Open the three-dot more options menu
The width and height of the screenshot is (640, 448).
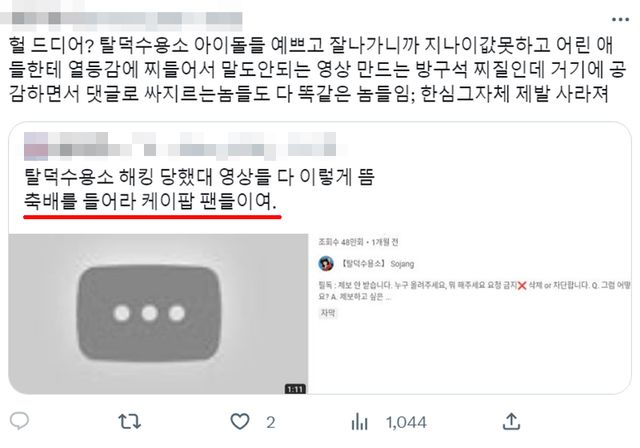pos(620,19)
